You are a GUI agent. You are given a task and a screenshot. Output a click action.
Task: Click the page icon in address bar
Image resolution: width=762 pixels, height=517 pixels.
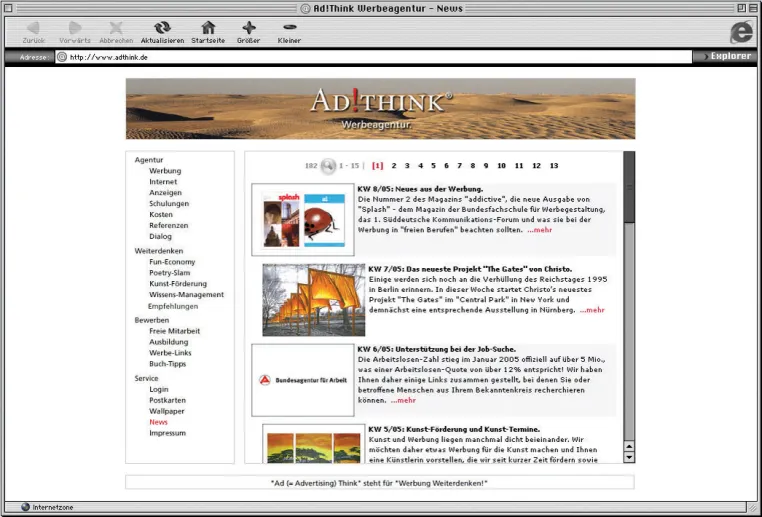tap(62, 57)
